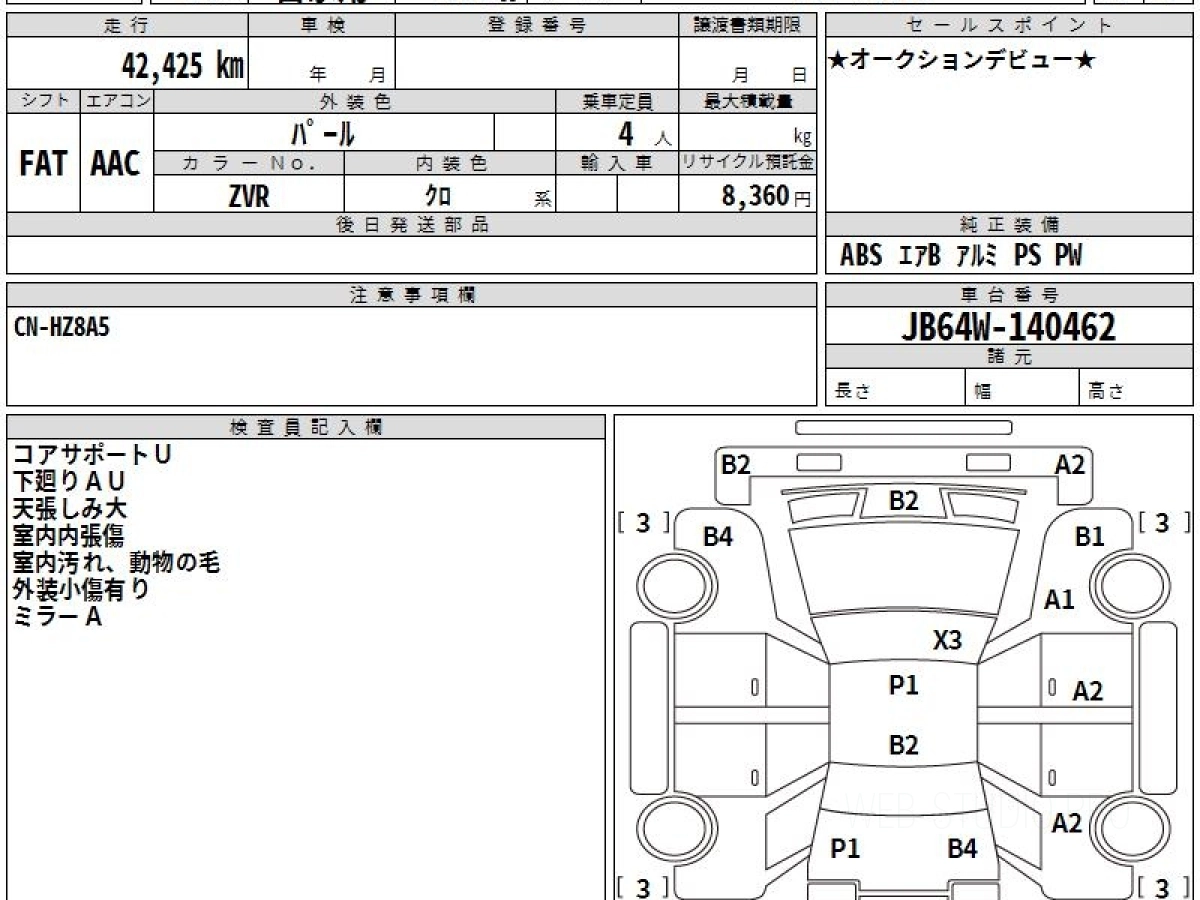
Task: Select the inspector note 外装小傷有り
Action: pos(81,590)
